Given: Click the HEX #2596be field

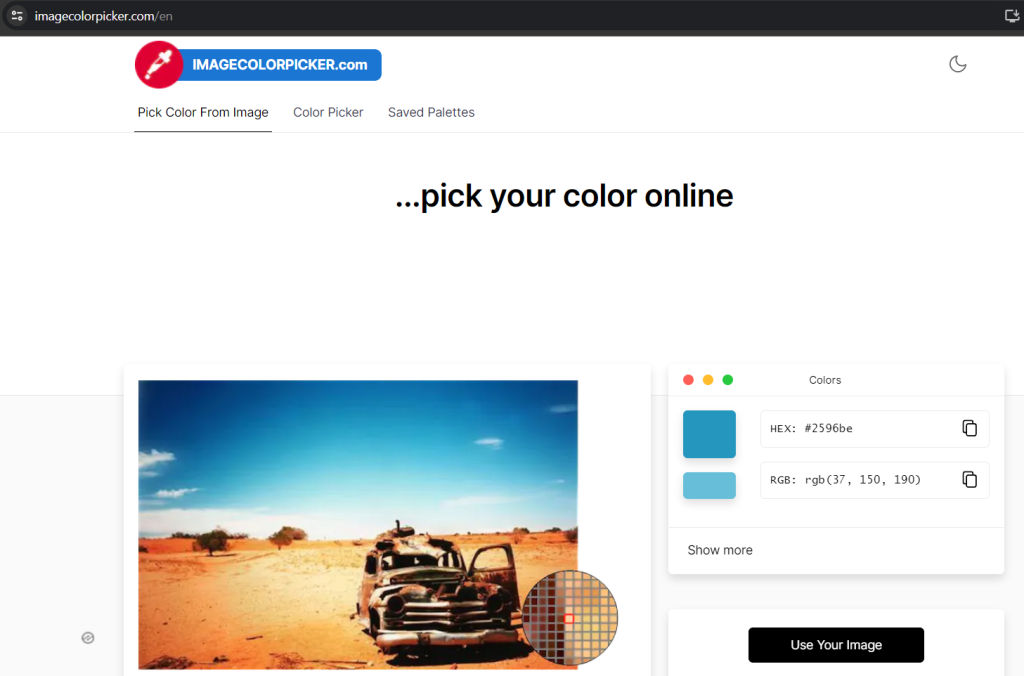Looking at the screenshot, I should [874, 428].
